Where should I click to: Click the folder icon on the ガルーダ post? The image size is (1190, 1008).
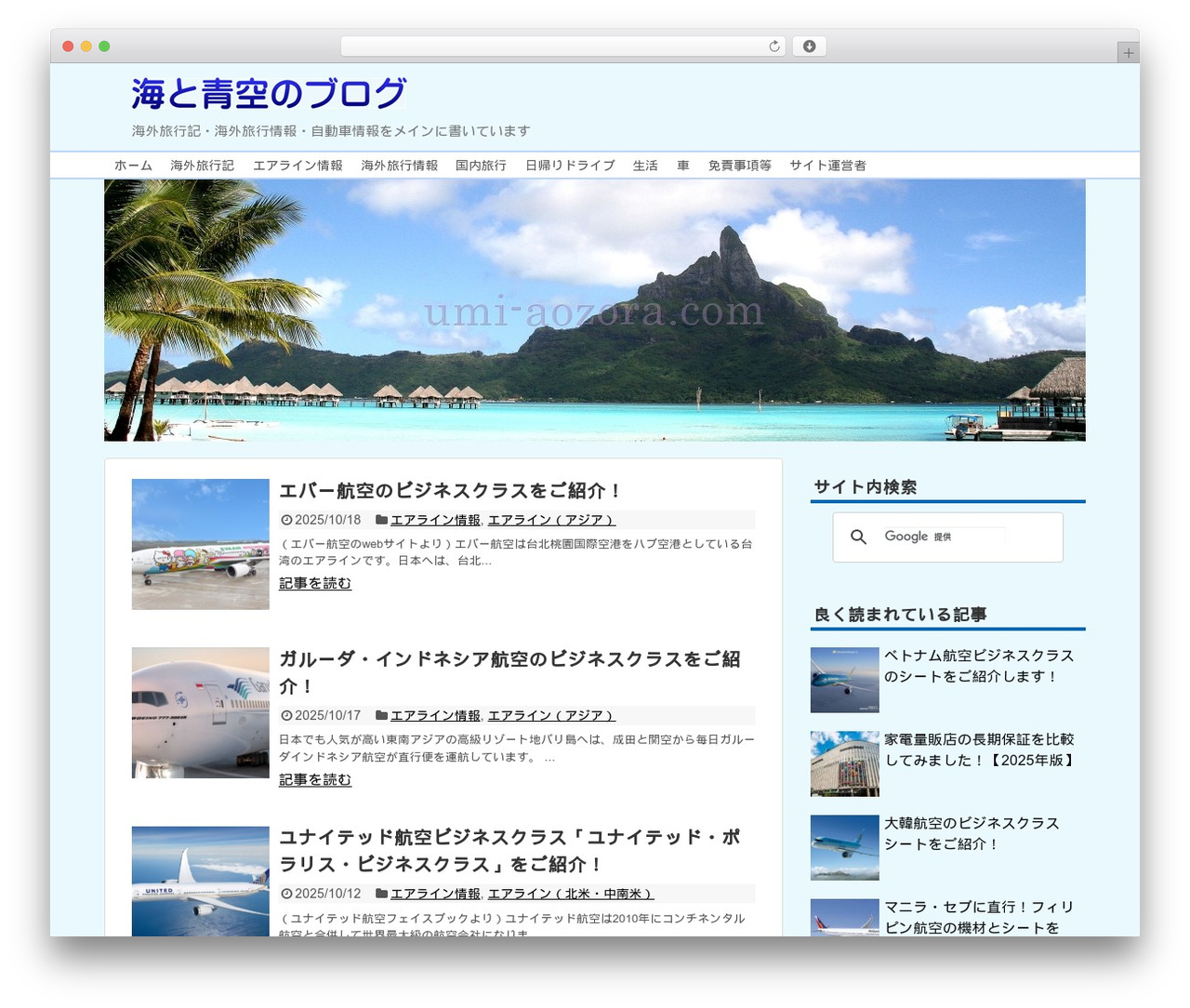[381, 715]
